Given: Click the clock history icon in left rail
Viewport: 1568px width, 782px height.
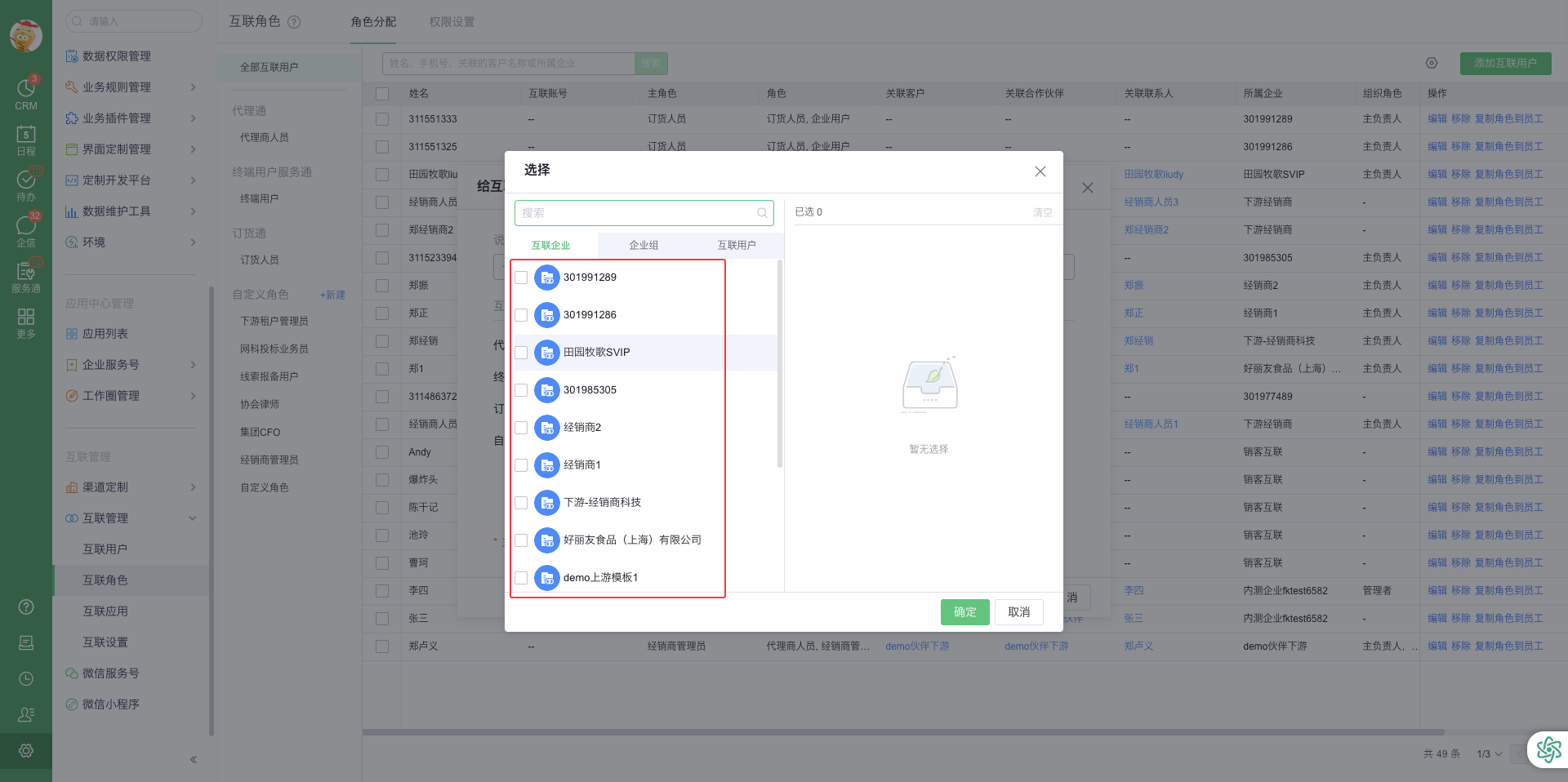Looking at the screenshot, I should coord(26,678).
